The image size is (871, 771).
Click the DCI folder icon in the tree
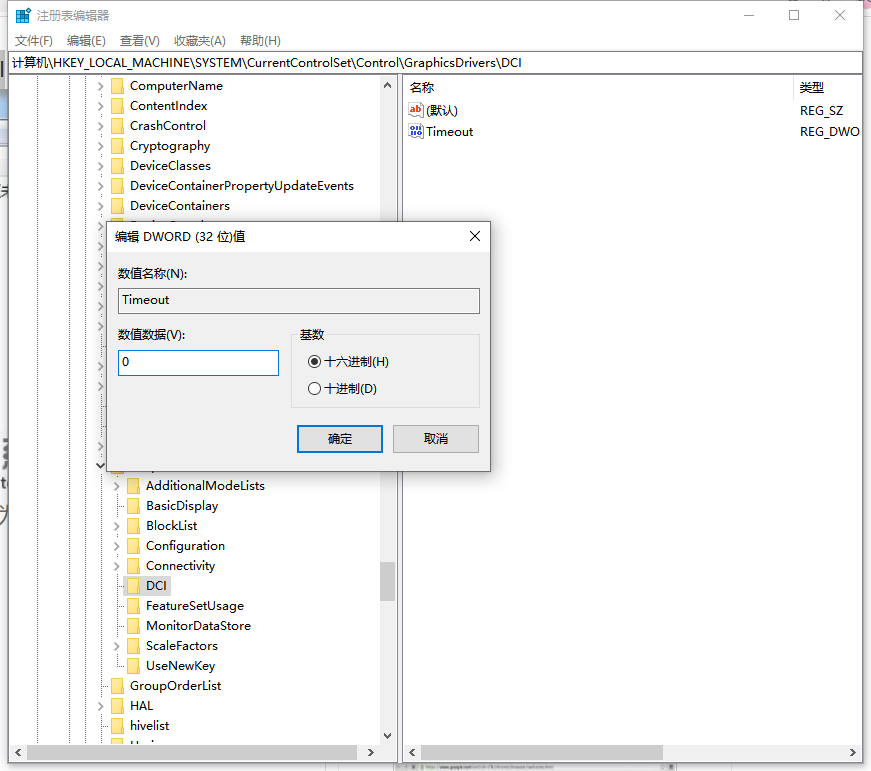134,585
